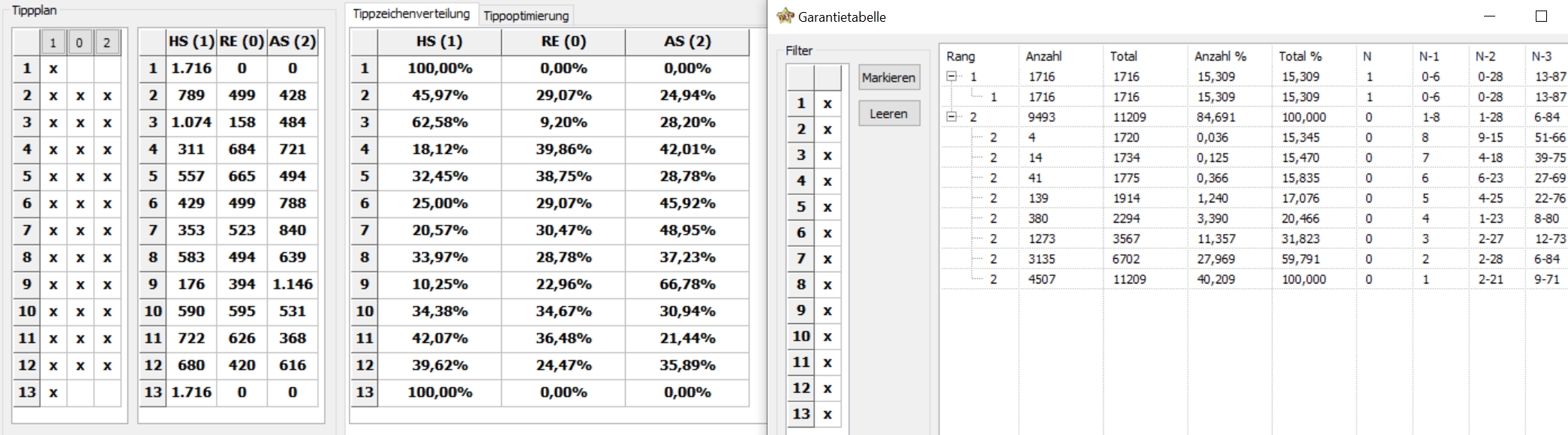Select header button 0 in Tippplan grid
This screenshot has height=435, width=1568.
(x=80, y=43)
